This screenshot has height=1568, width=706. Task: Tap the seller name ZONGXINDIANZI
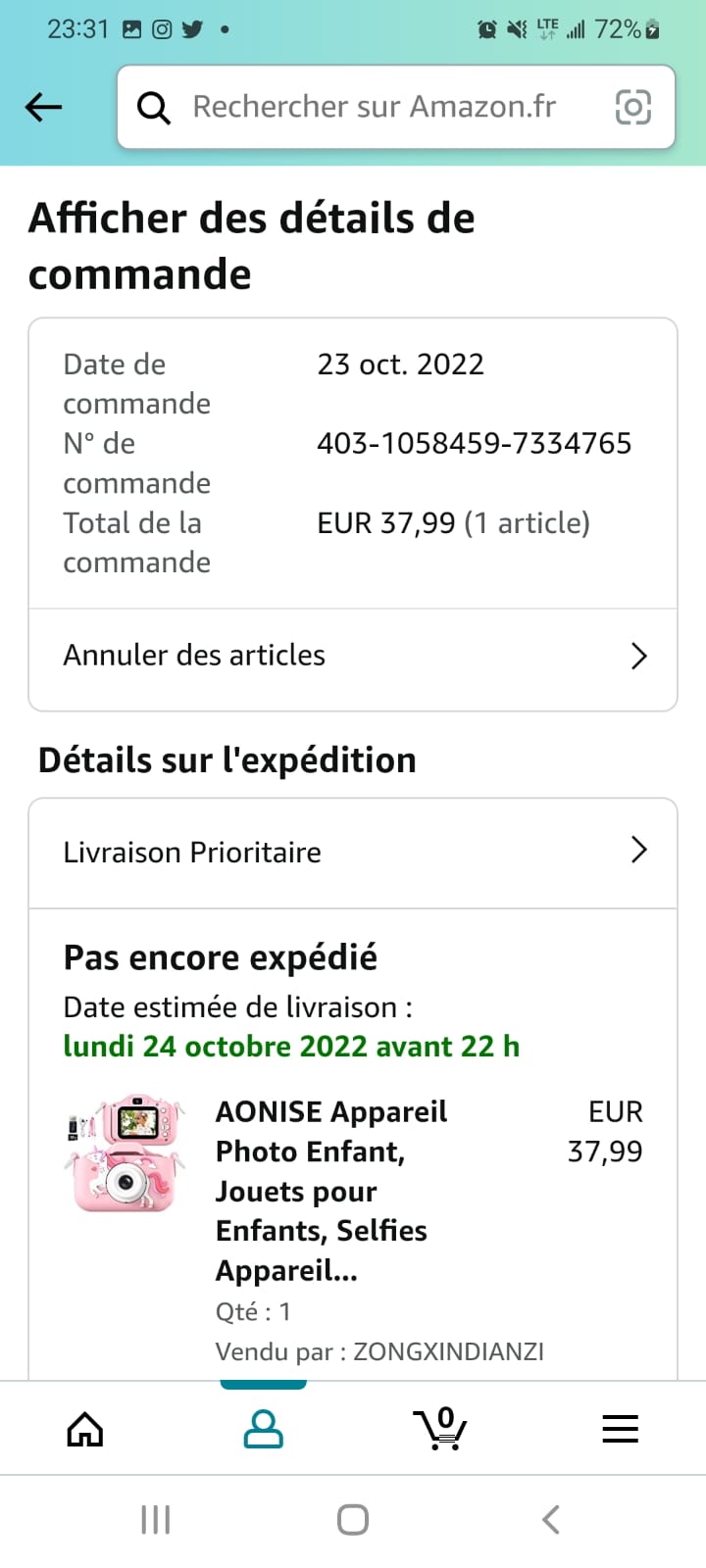pos(448,1351)
